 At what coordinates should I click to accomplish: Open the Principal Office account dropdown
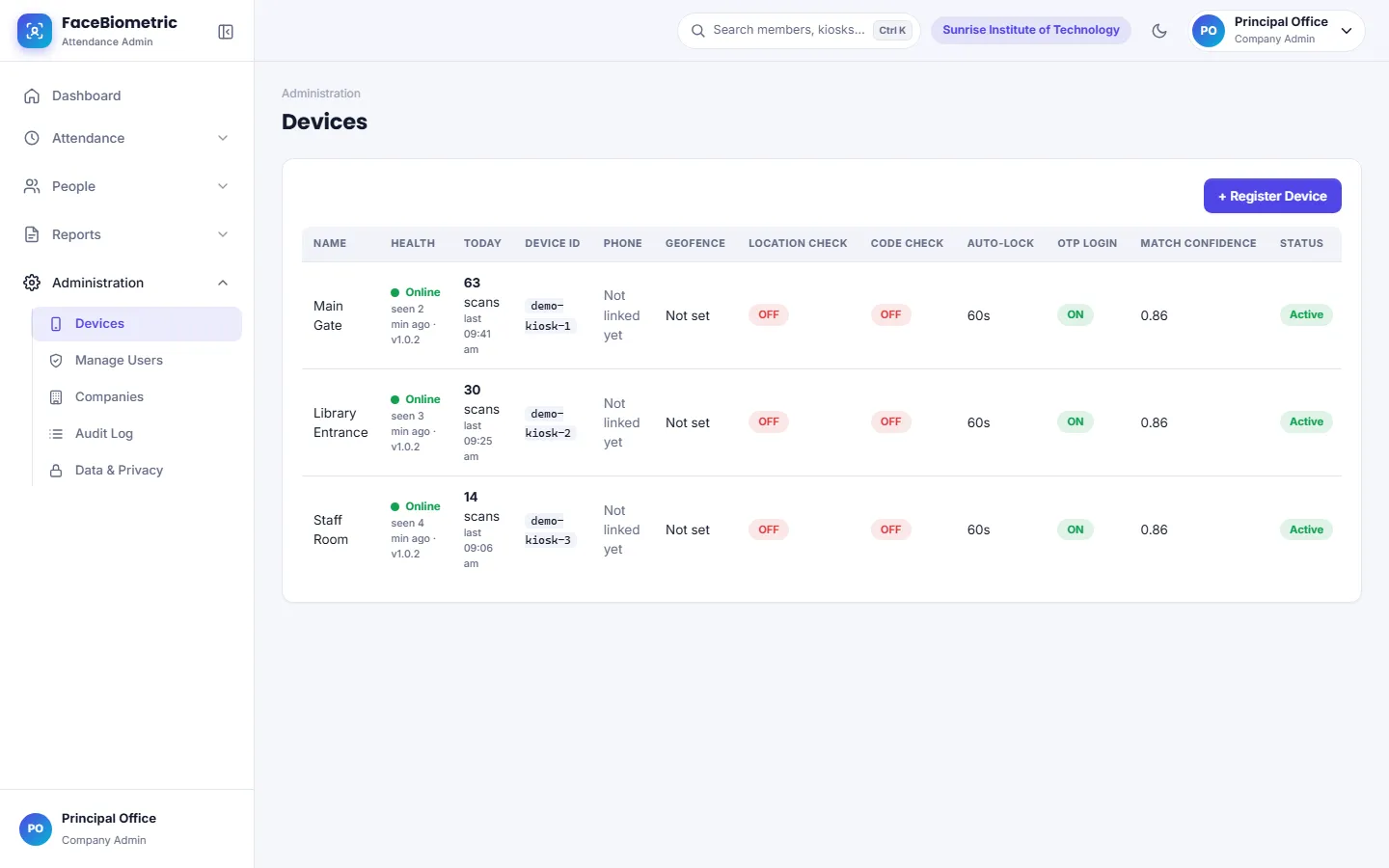pos(1278,31)
